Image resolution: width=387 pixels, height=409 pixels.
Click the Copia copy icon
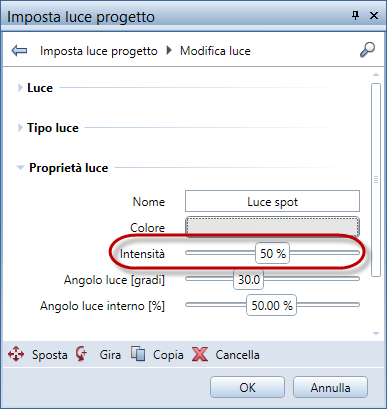click(138, 354)
